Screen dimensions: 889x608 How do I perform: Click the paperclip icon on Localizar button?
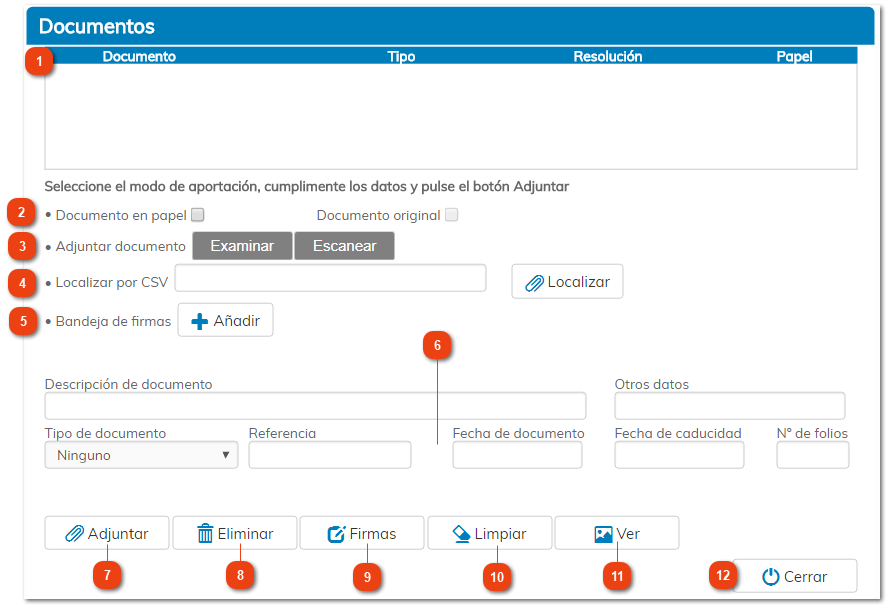click(x=533, y=281)
